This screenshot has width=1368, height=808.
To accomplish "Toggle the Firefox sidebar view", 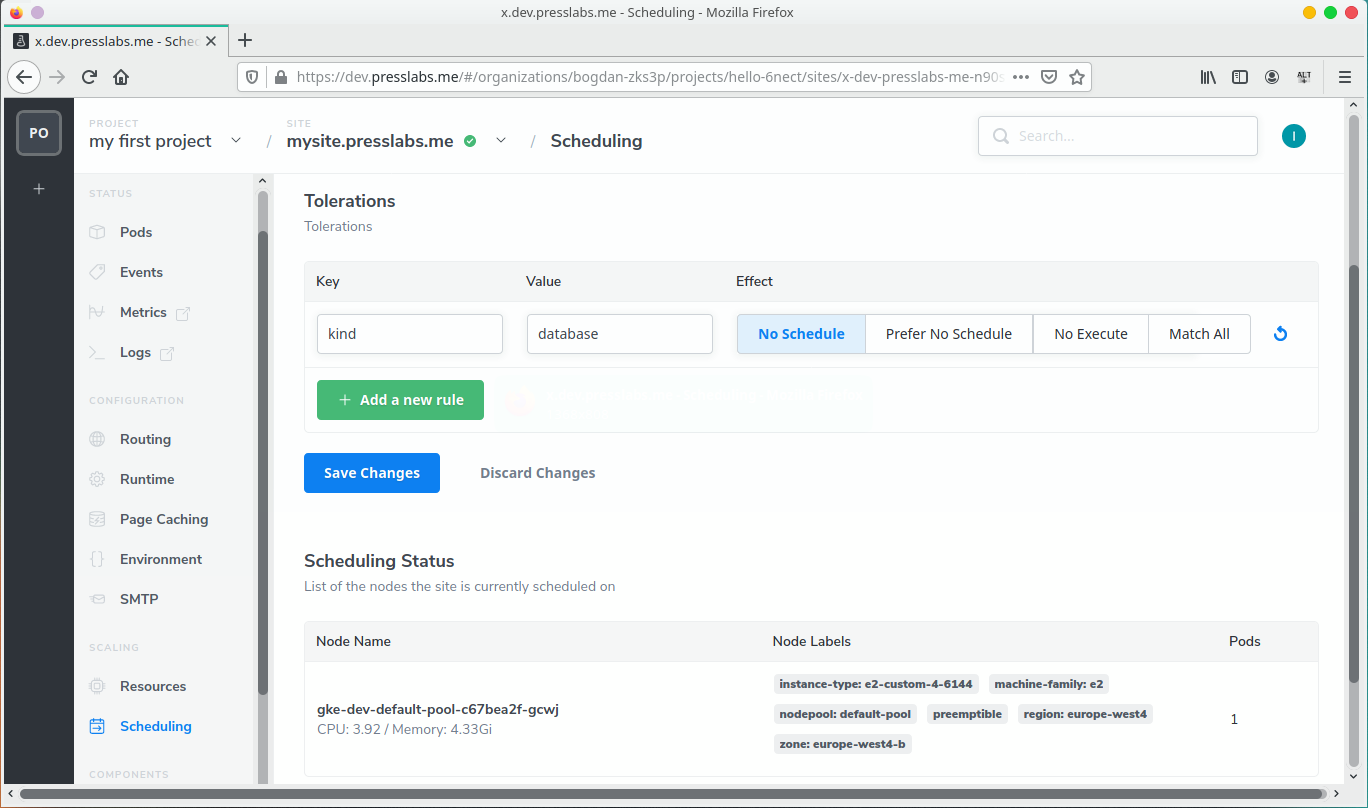I will coord(1240,77).
